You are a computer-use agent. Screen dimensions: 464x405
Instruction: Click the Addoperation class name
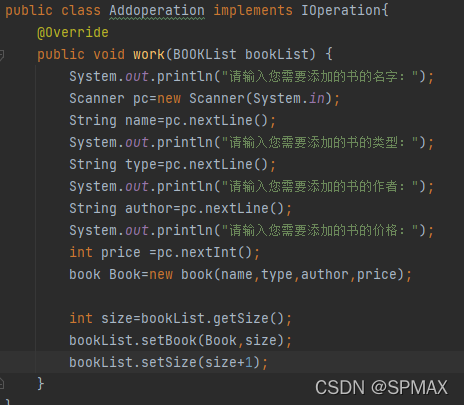click(x=157, y=11)
